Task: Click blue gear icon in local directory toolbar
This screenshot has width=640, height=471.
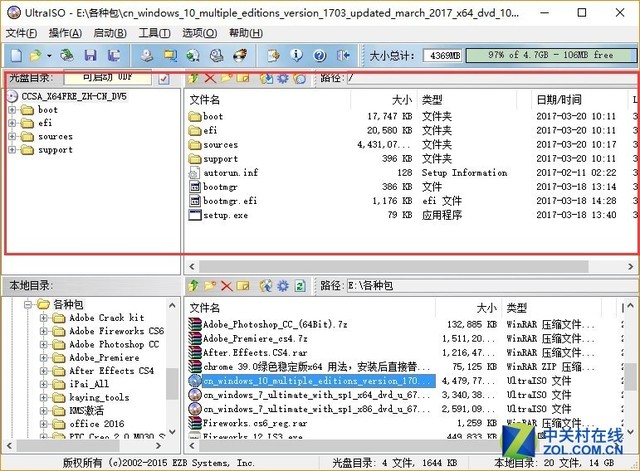Action: click(282, 286)
